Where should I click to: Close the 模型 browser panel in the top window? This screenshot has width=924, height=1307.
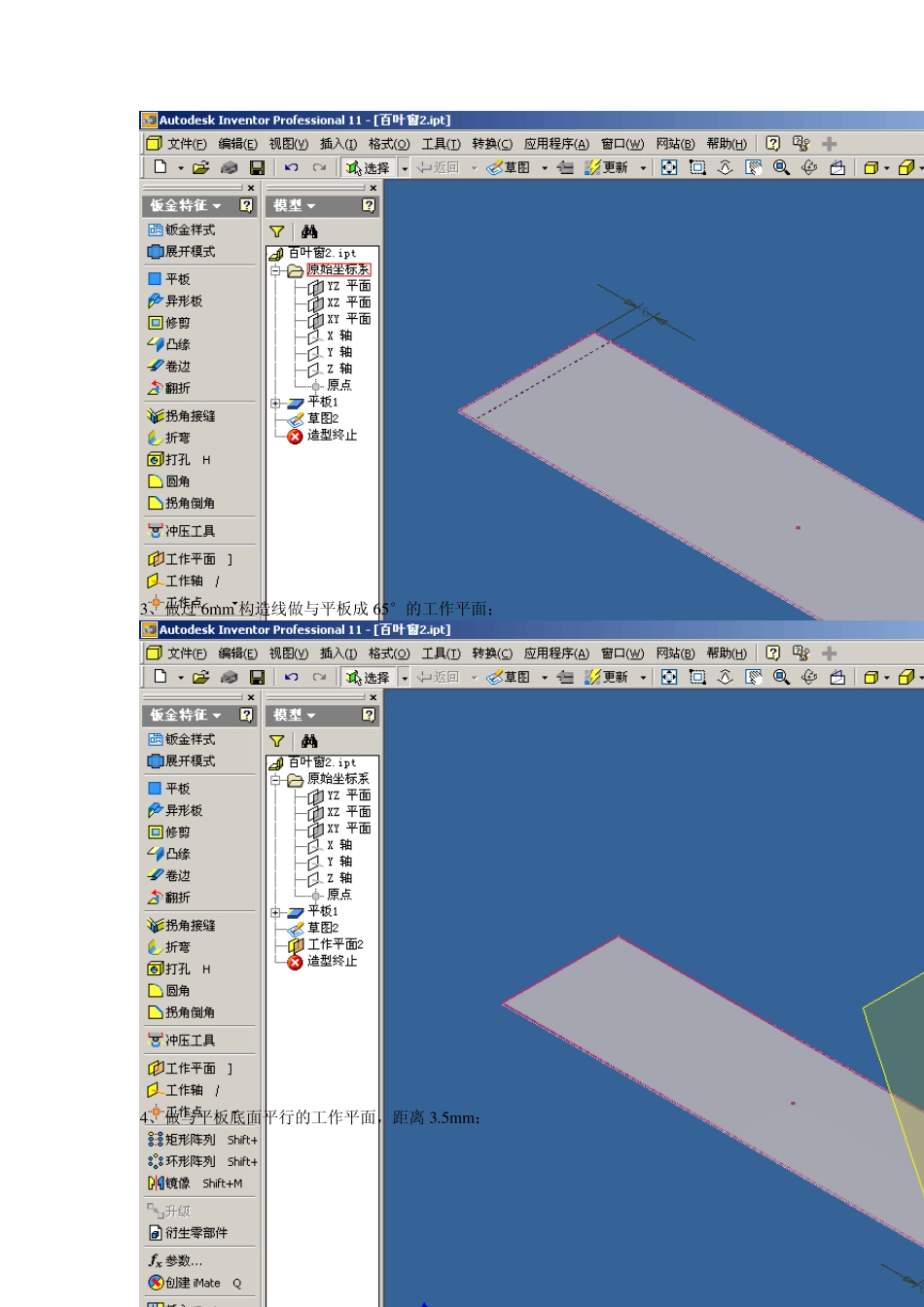[373, 188]
